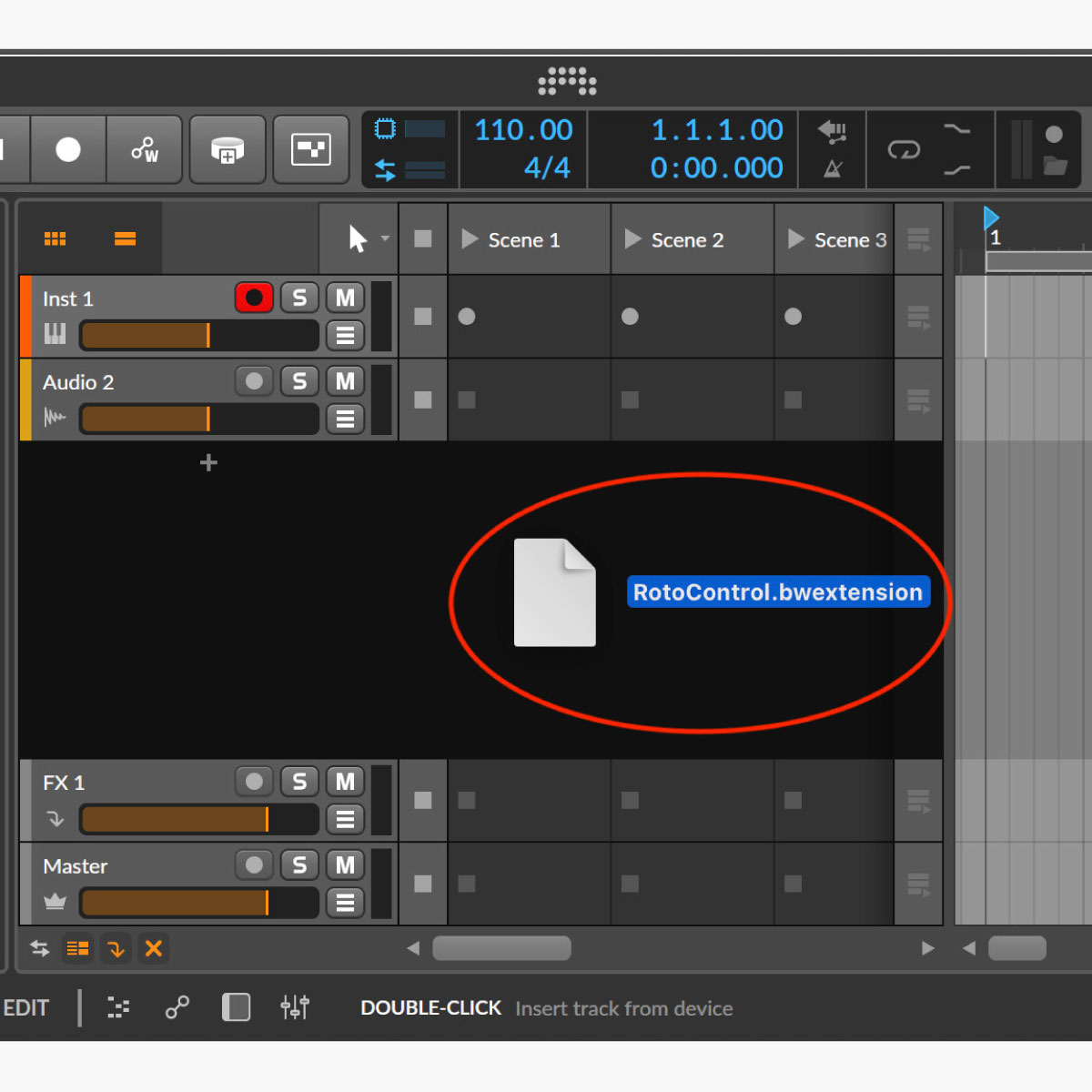Toggle the metronome icon
Viewport: 1092px width, 1092px height.
(833, 168)
